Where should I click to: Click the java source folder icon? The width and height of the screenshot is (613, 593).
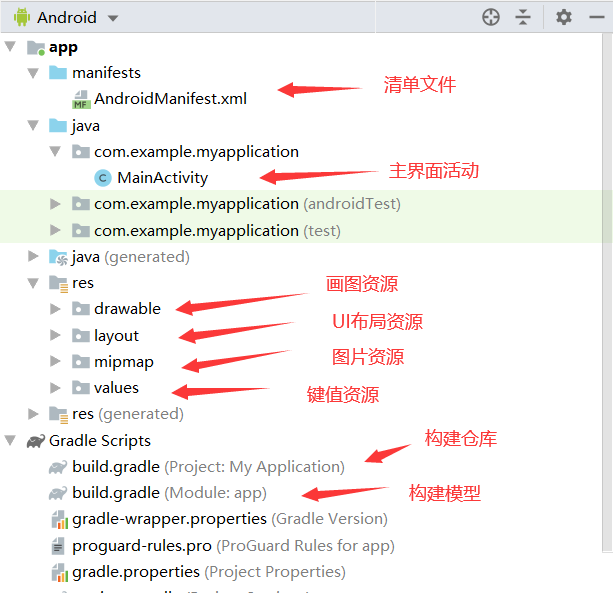coord(58,126)
